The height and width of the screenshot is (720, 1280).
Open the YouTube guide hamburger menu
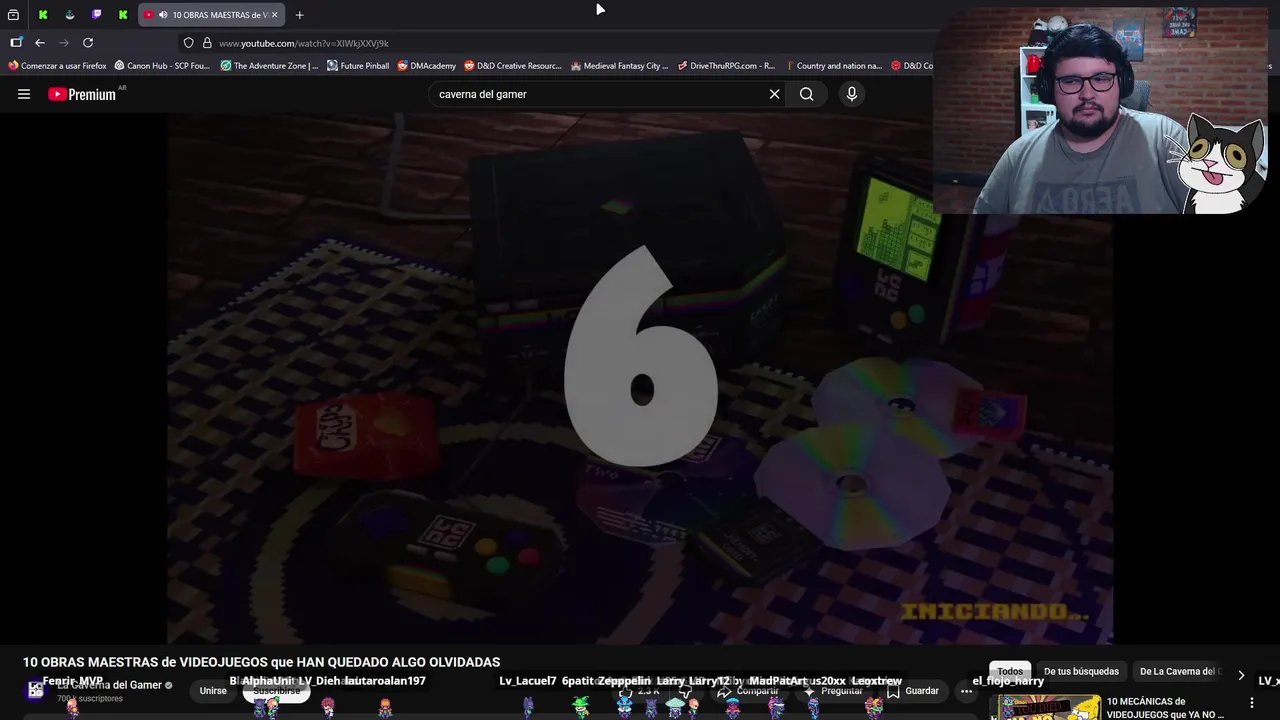(24, 94)
